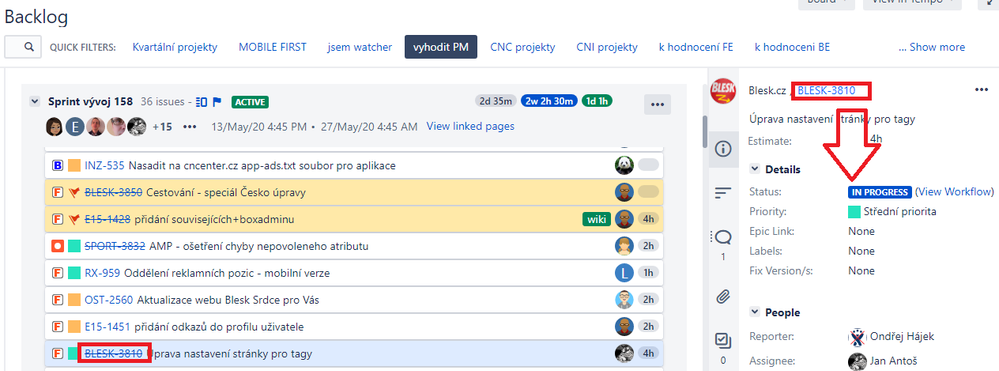Click the issue type icon on the E15-1451 row

57,326
